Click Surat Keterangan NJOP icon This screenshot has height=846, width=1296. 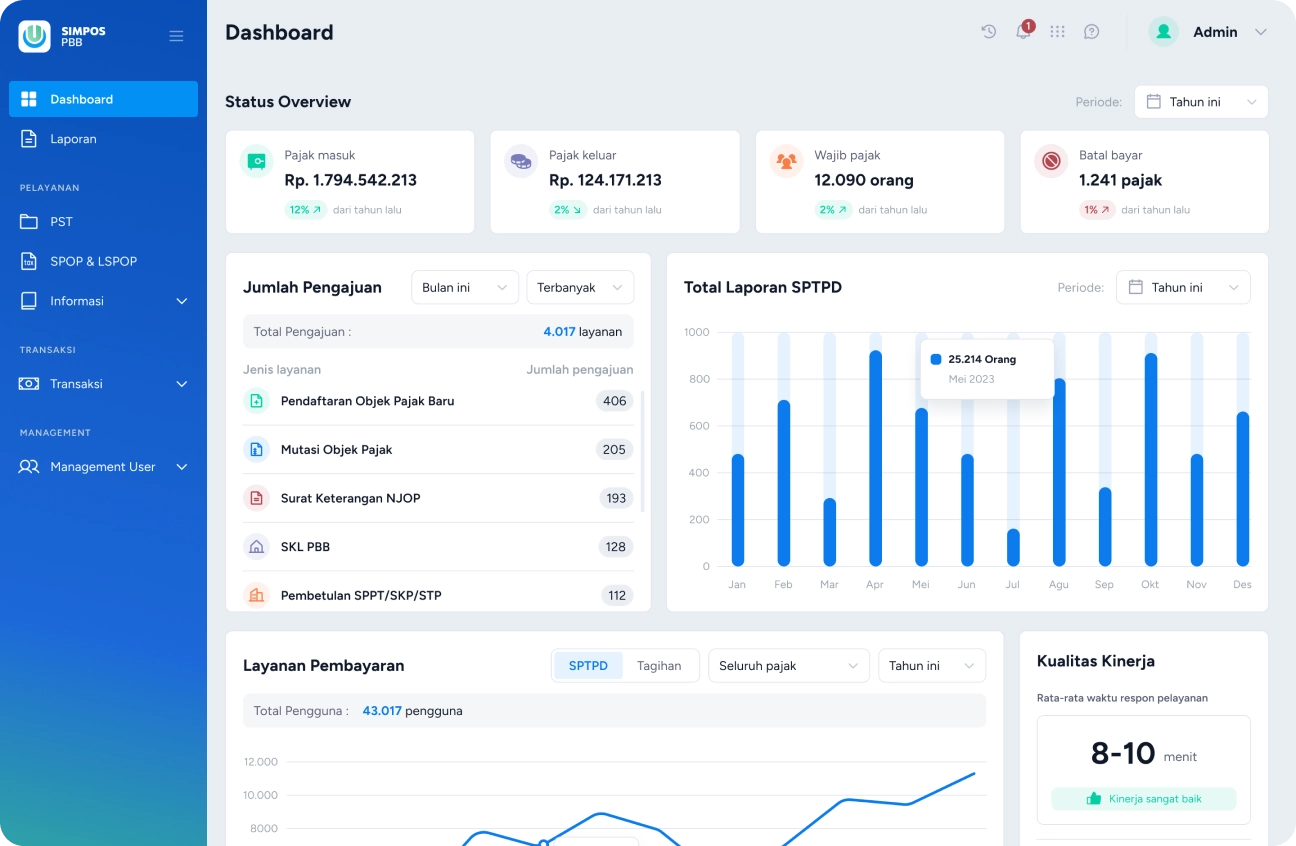[x=257, y=498]
